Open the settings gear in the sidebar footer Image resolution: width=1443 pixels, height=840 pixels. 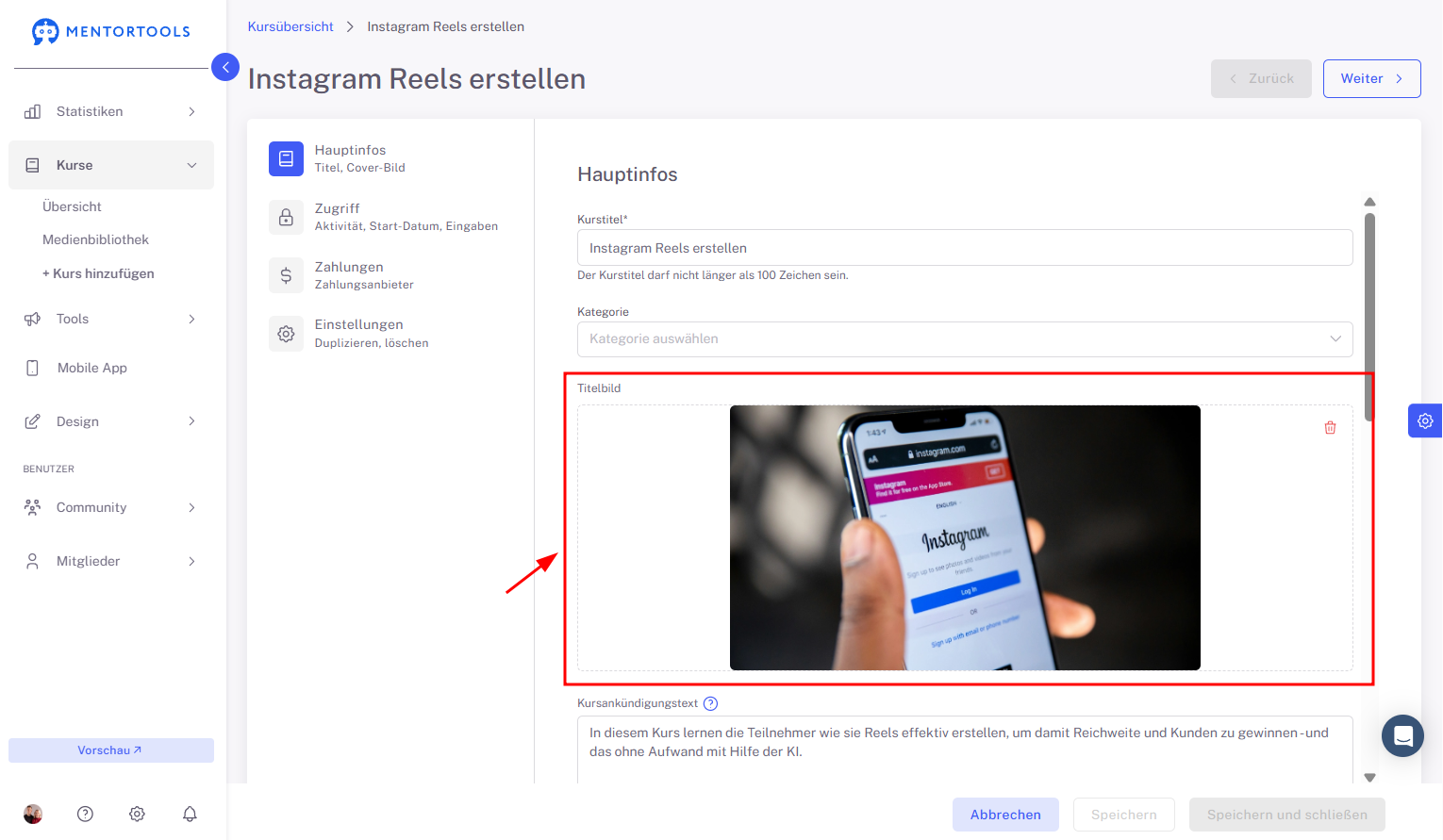(137, 814)
